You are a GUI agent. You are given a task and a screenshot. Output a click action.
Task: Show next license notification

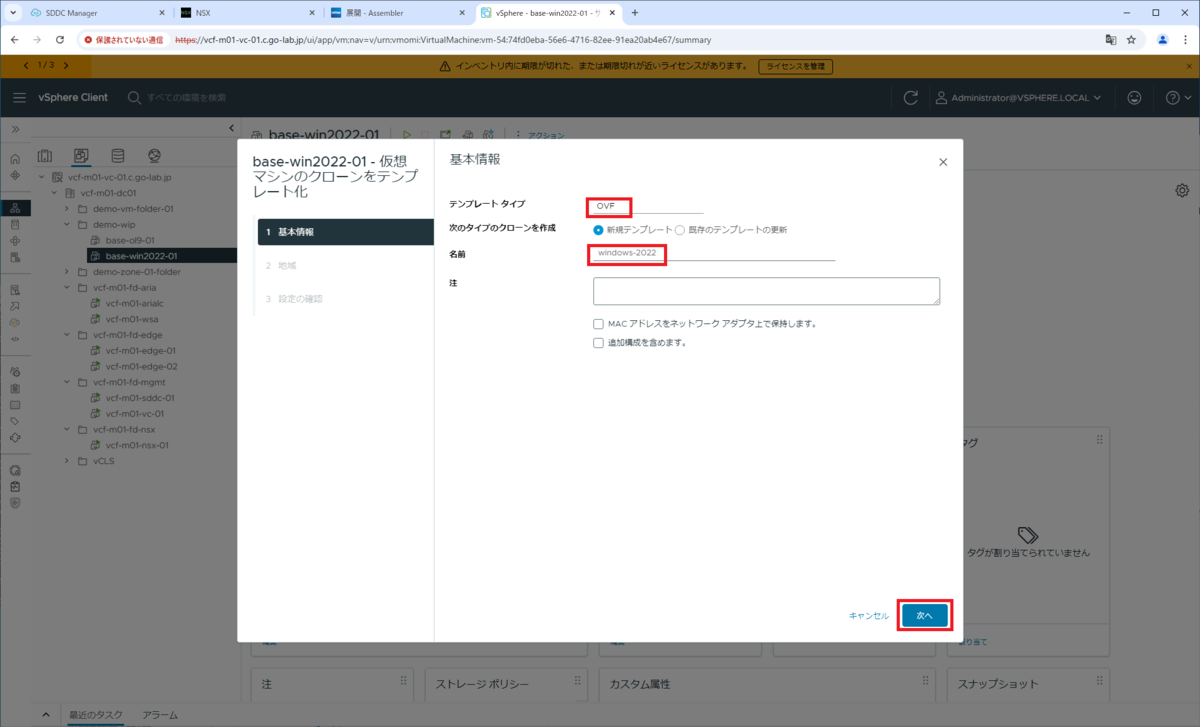65,65
